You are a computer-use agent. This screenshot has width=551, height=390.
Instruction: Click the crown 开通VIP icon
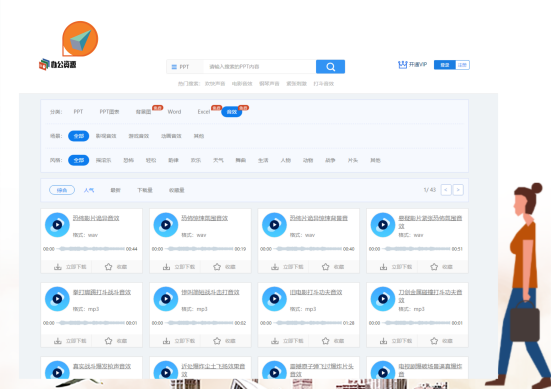402,65
